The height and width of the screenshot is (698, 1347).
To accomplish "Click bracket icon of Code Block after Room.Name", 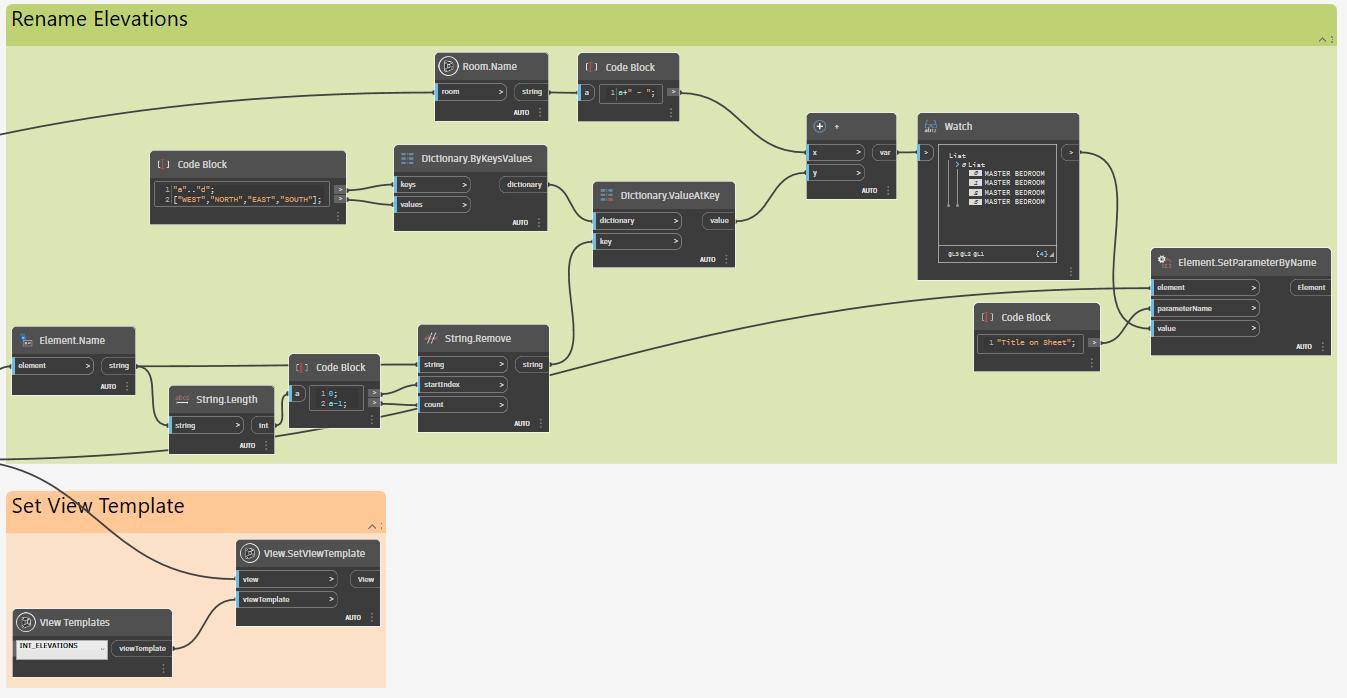I will pos(591,67).
